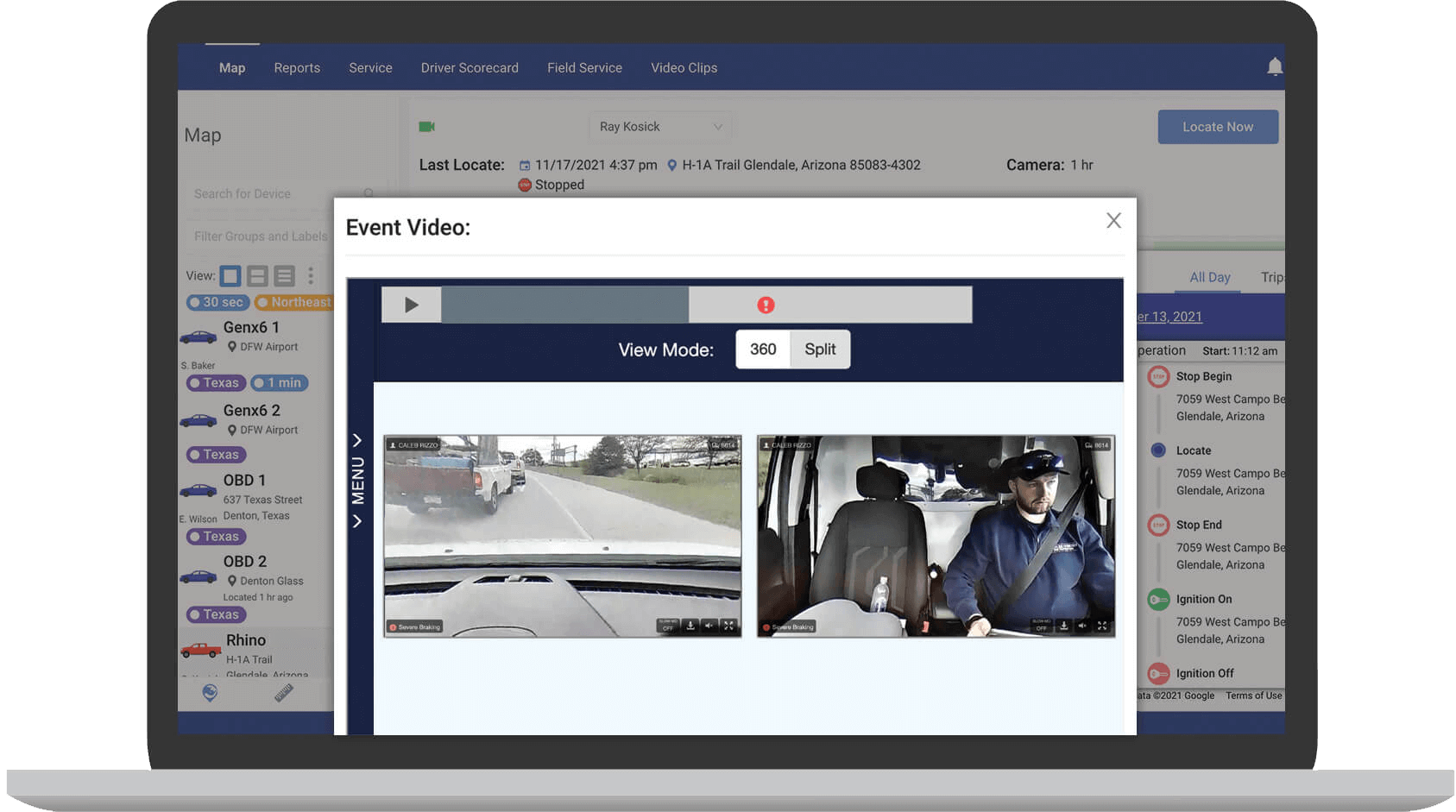Download the road-facing camera video

click(690, 626)
